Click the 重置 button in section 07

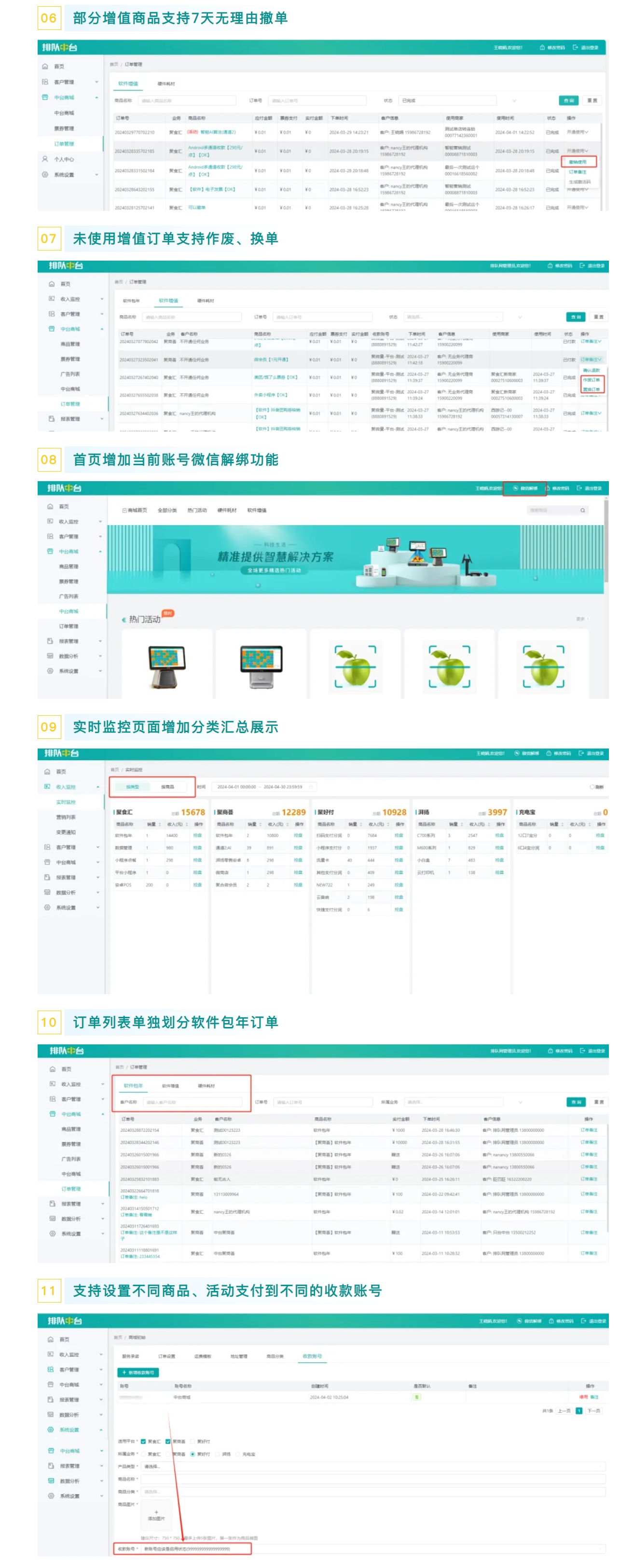(x=599, y=317)
